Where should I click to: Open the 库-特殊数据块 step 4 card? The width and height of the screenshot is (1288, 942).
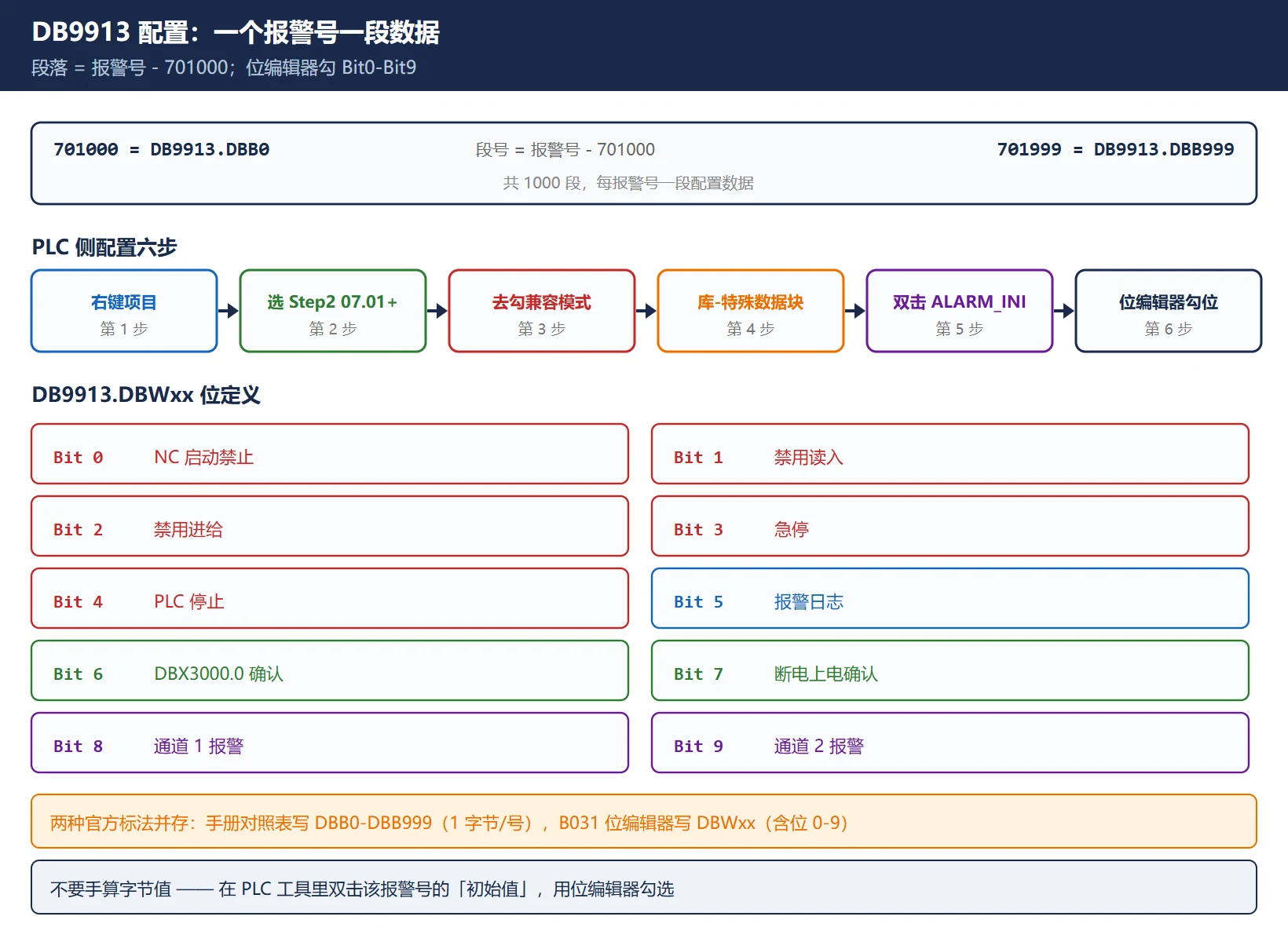(x=751, y=311)
